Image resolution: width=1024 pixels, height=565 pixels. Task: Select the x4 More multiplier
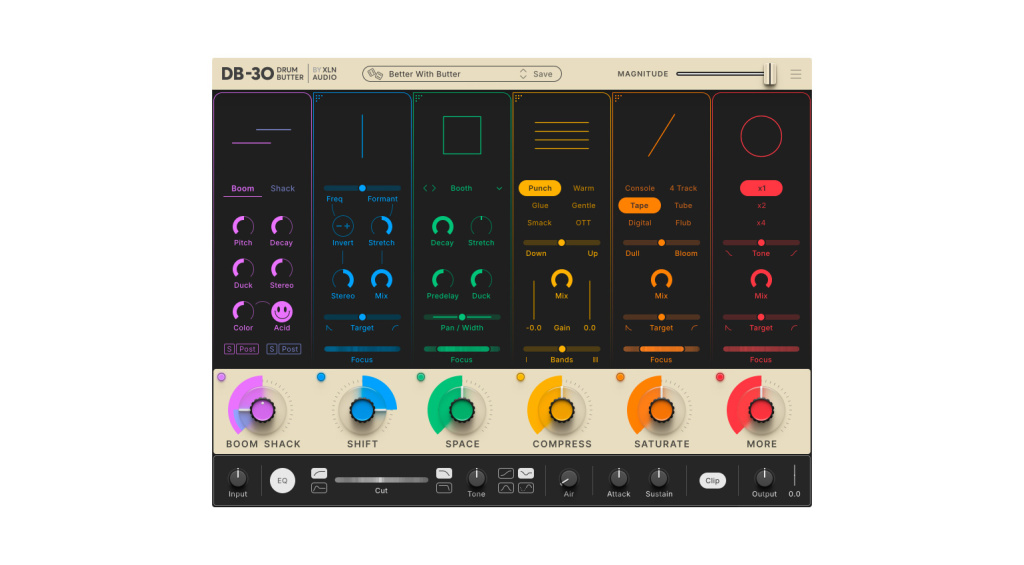[x=761, y=223]
